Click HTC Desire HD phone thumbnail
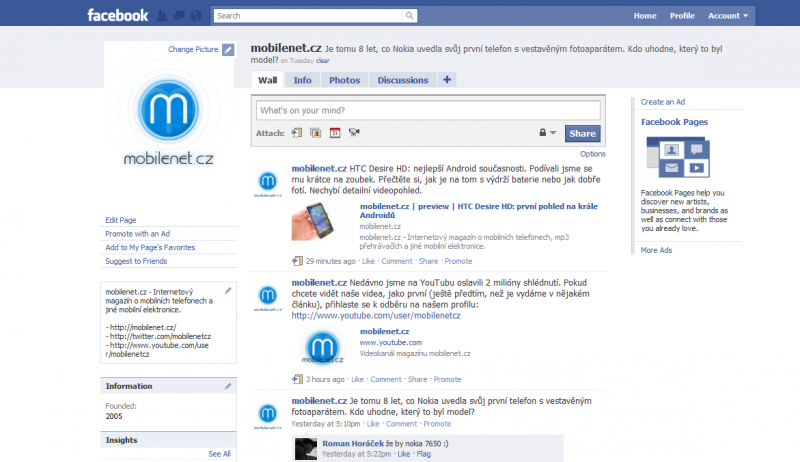This screenshot has width=800, height=462. coord(314,221)
